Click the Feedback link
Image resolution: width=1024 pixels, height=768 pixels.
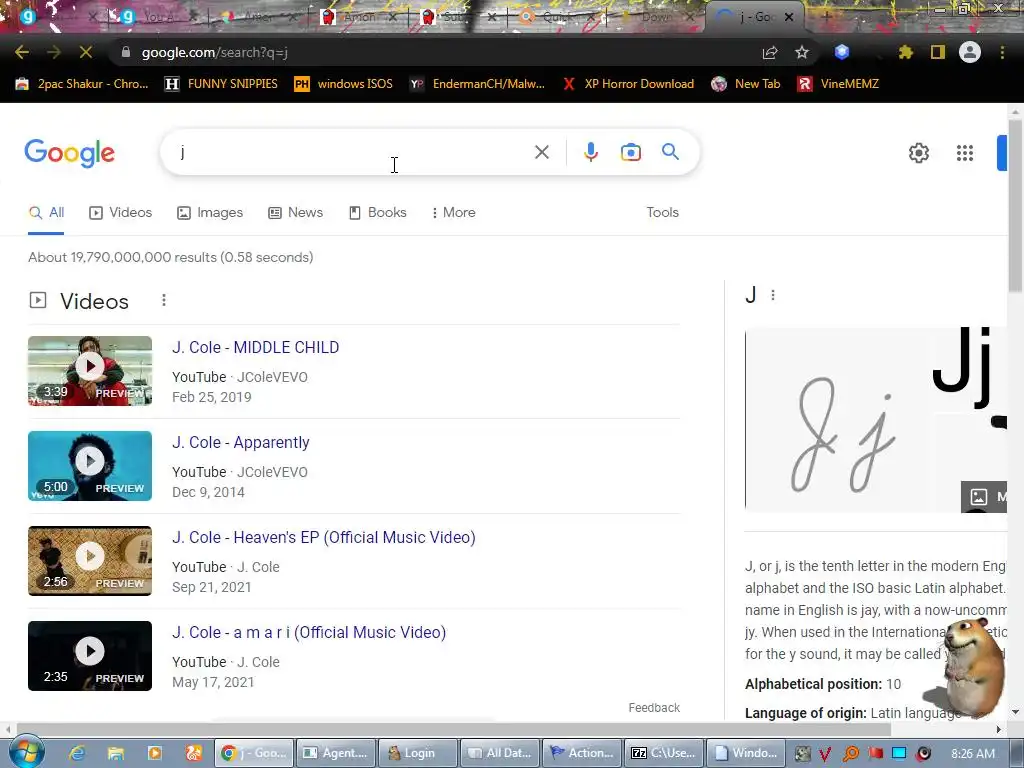(x=654, y=707)
